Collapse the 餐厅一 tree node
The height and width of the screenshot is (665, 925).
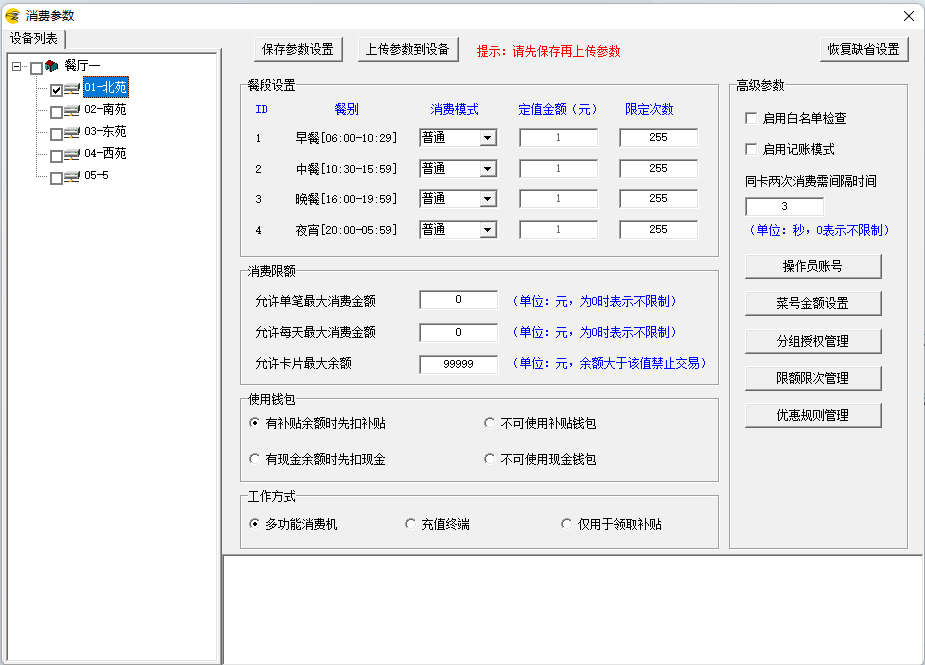click(17, 66)
